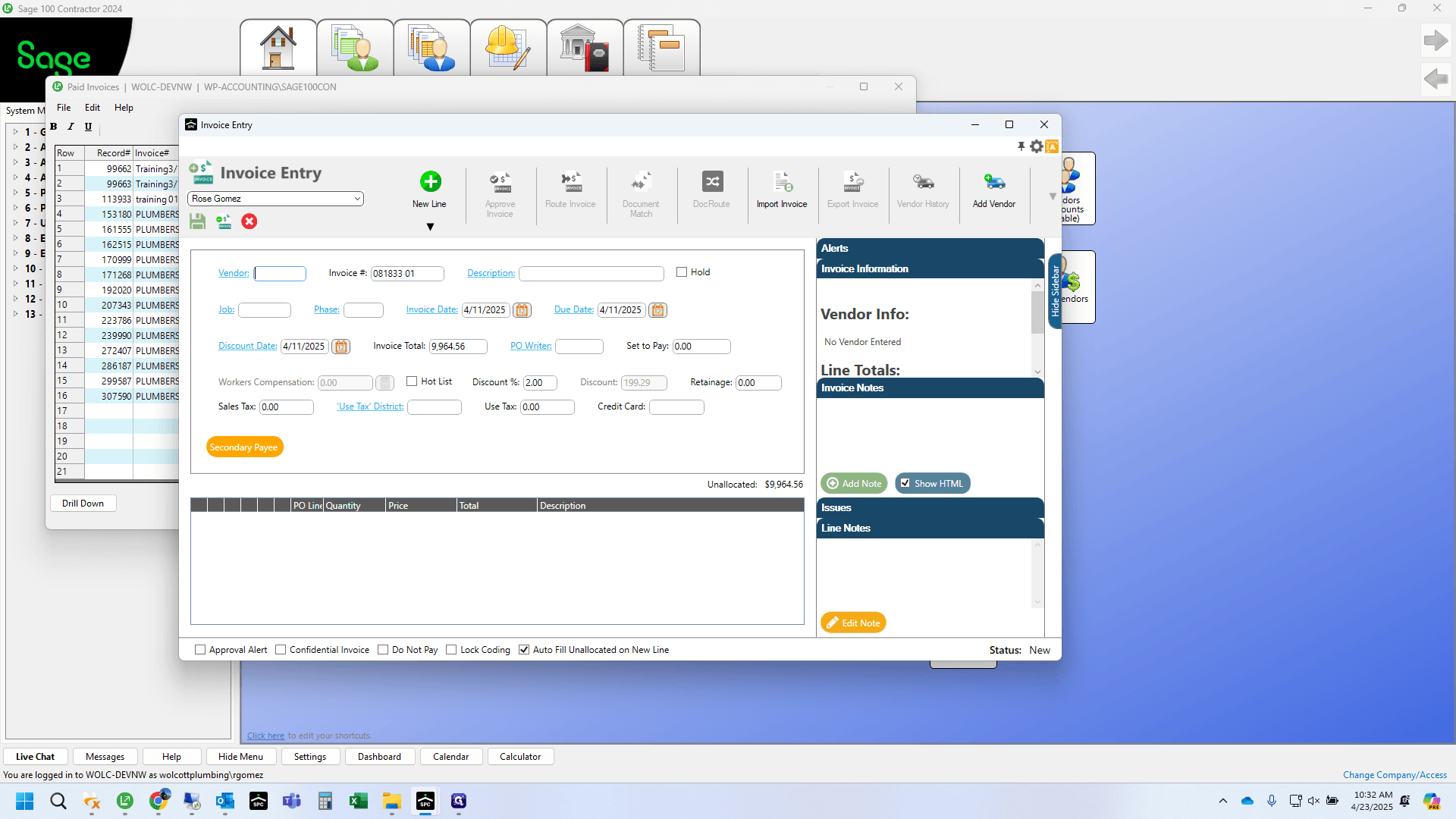1456x819 pixels.
Task: Click the Secondary Payee button
Action: [x=244, y=447]
